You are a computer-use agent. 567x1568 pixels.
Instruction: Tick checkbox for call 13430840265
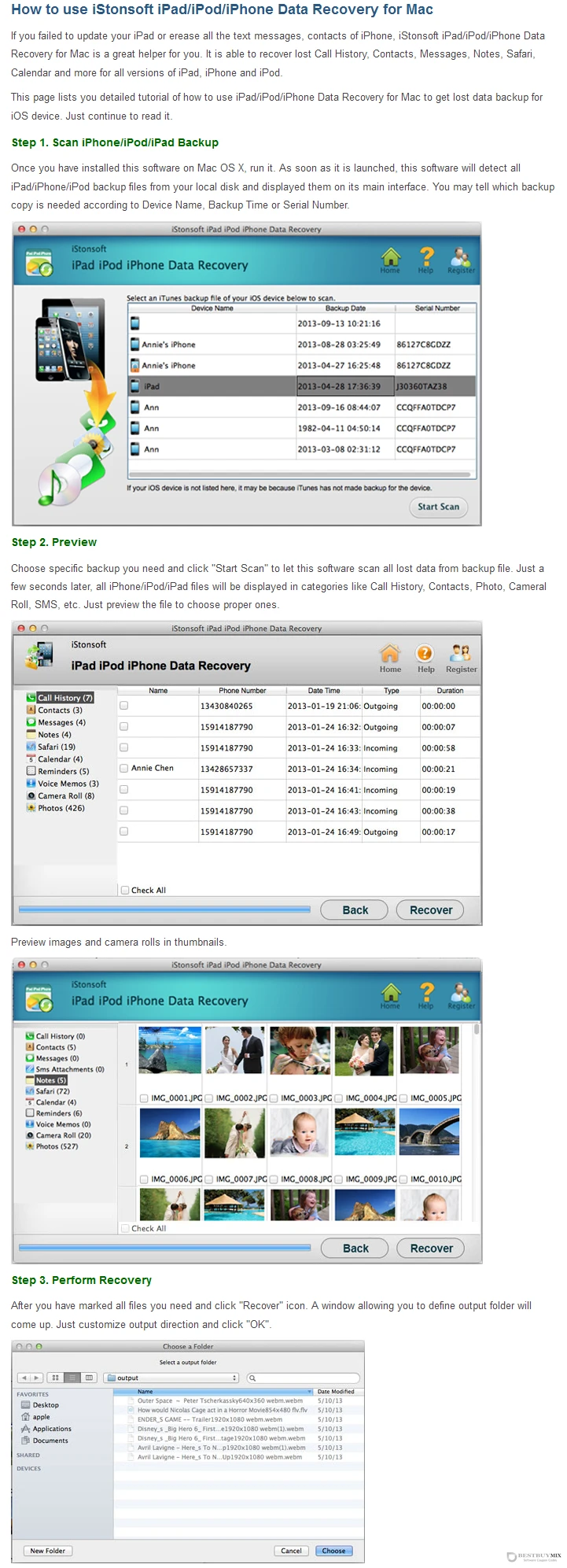click(x=123, y=706)
